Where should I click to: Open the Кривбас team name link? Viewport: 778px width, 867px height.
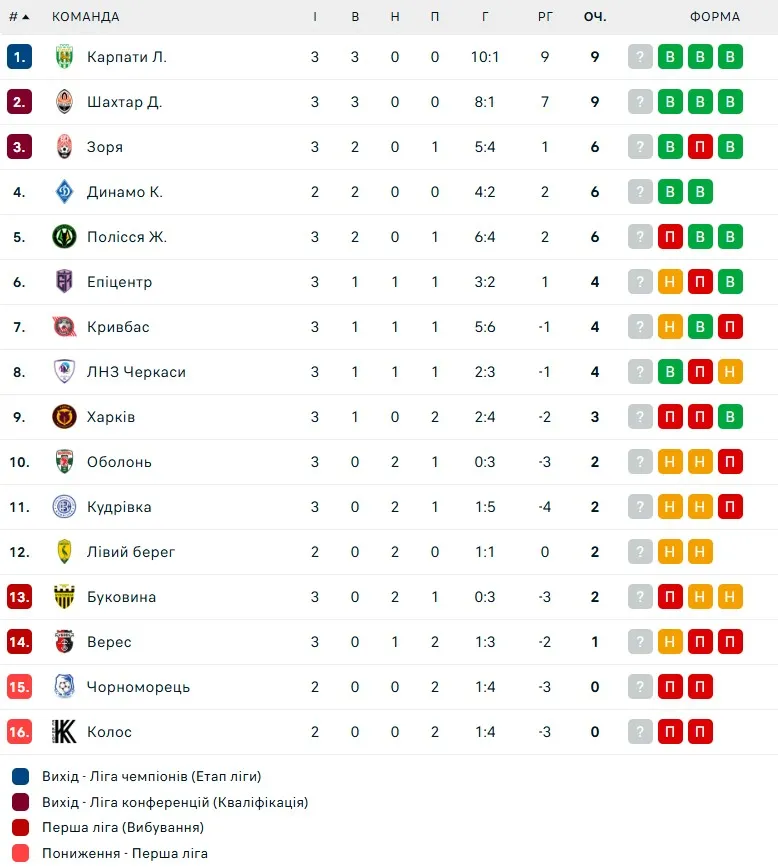[x=118, y=327]
